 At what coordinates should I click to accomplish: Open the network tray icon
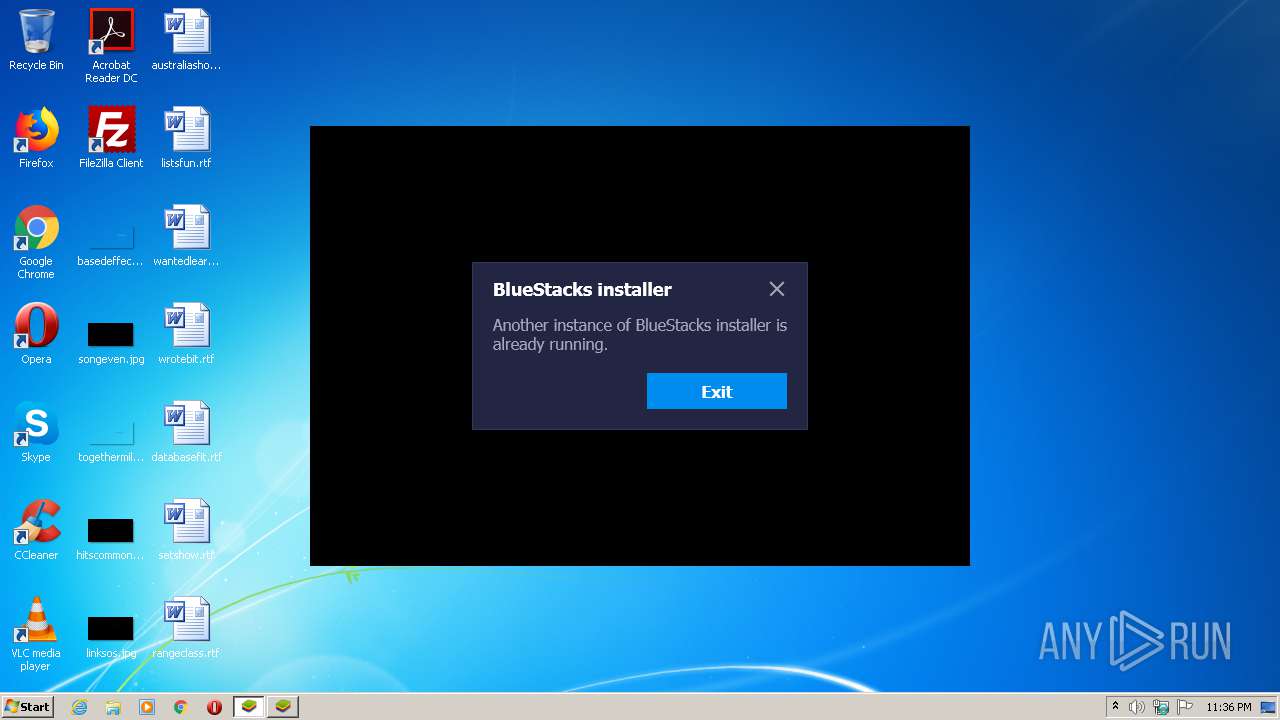(1161, 707)
